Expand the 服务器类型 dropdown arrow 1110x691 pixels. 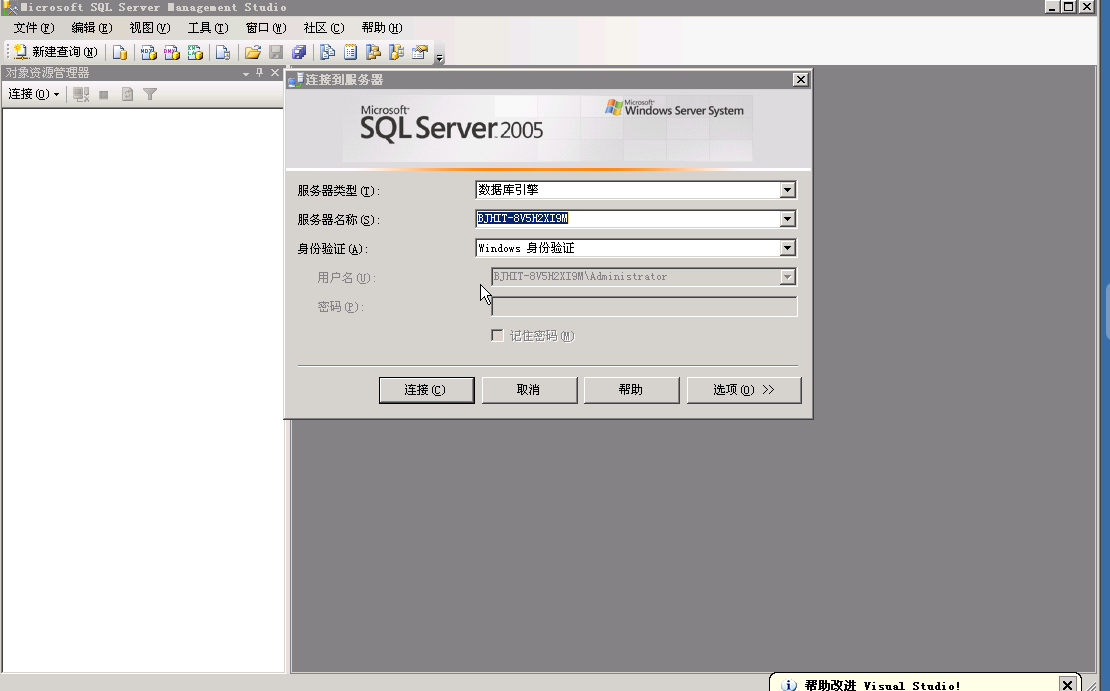[x=787, y=190]
